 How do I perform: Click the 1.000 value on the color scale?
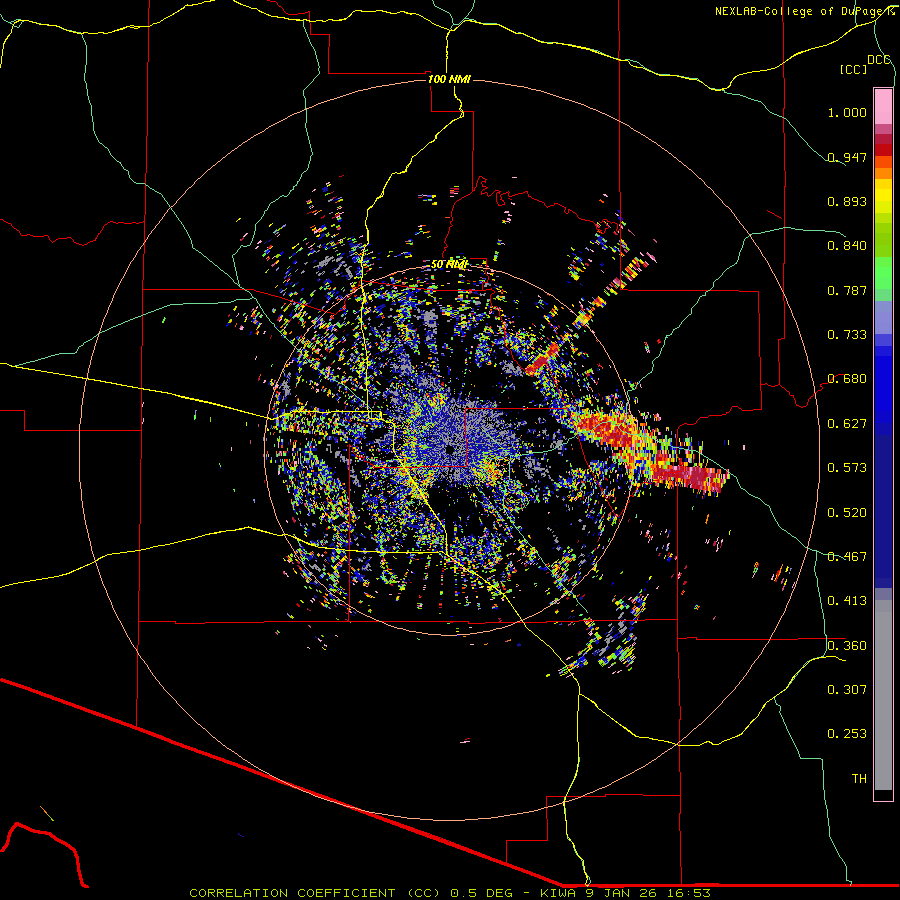(847, 112)
